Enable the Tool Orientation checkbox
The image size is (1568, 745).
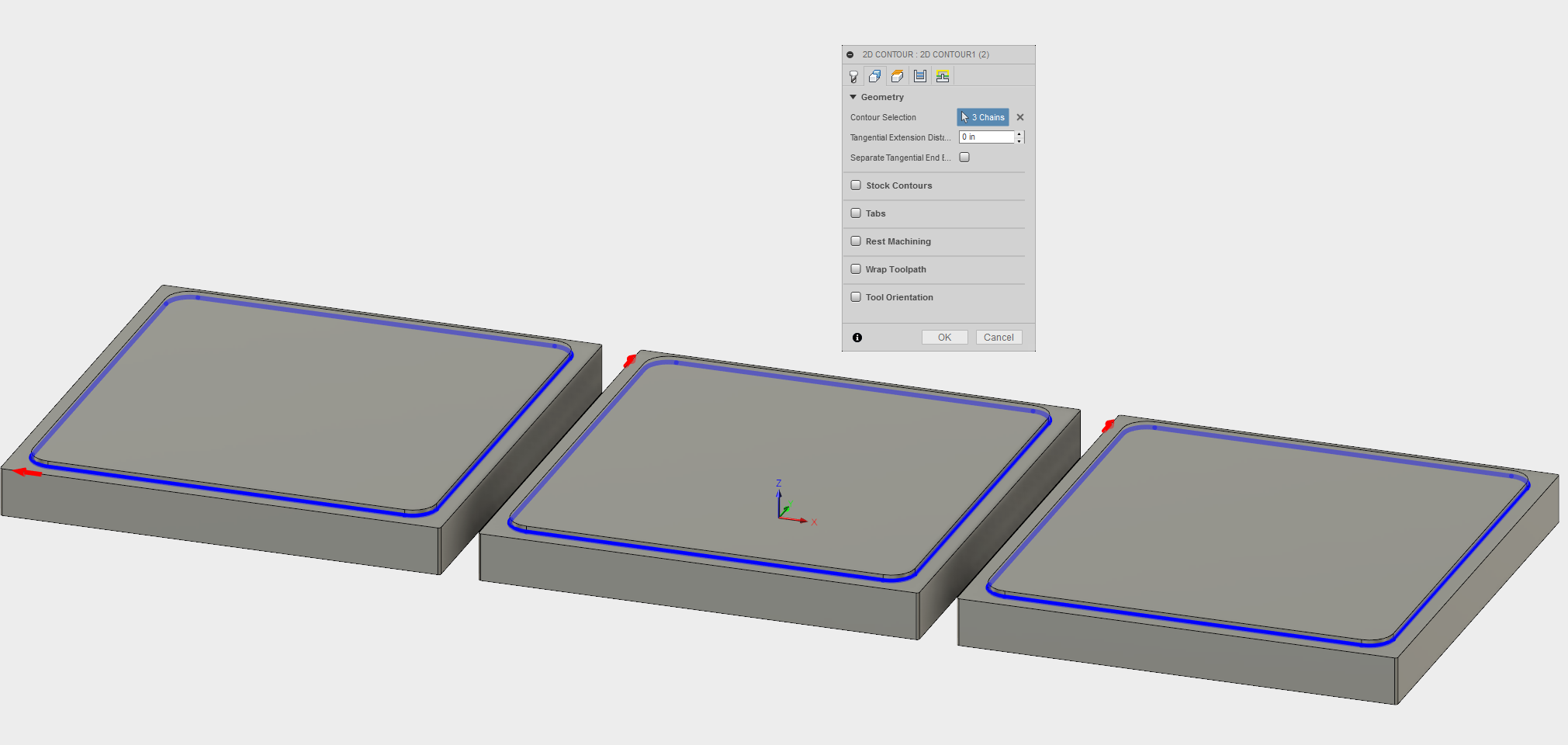[x=856, y=297]
